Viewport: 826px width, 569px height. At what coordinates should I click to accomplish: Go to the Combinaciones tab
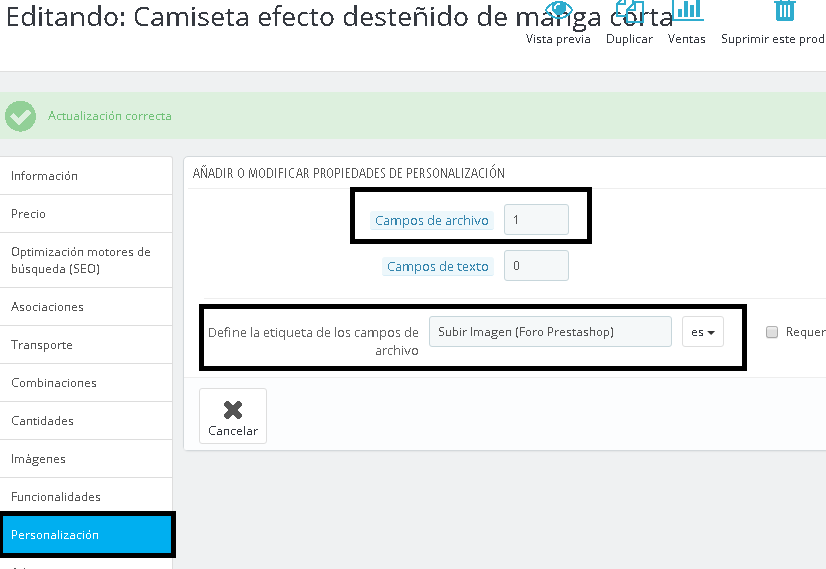point(86,382)
